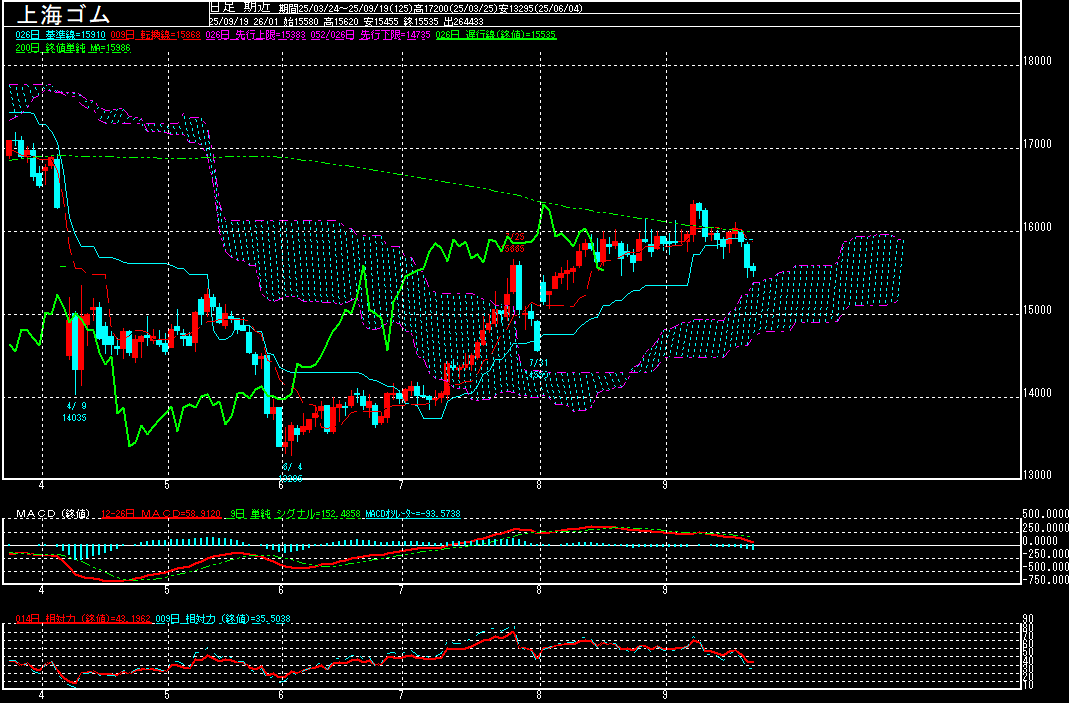Click the 上海ゴム chart title

[x=60, y=14]
